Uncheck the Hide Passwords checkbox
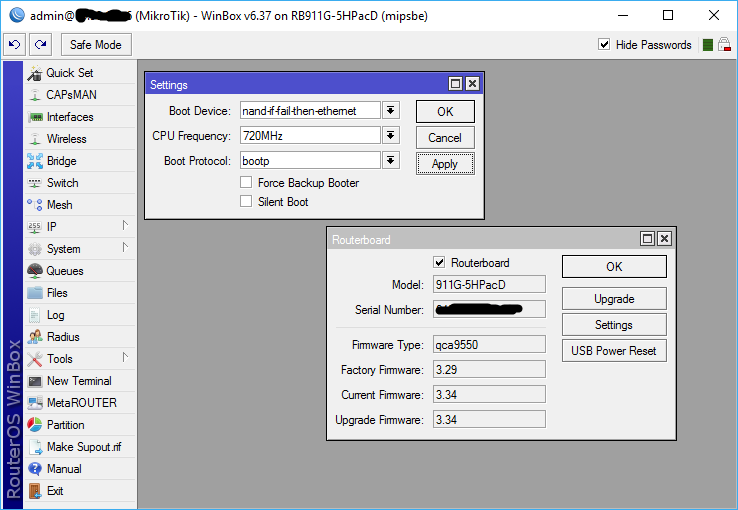Screen dimensions: 738x510 pos(604,45)
